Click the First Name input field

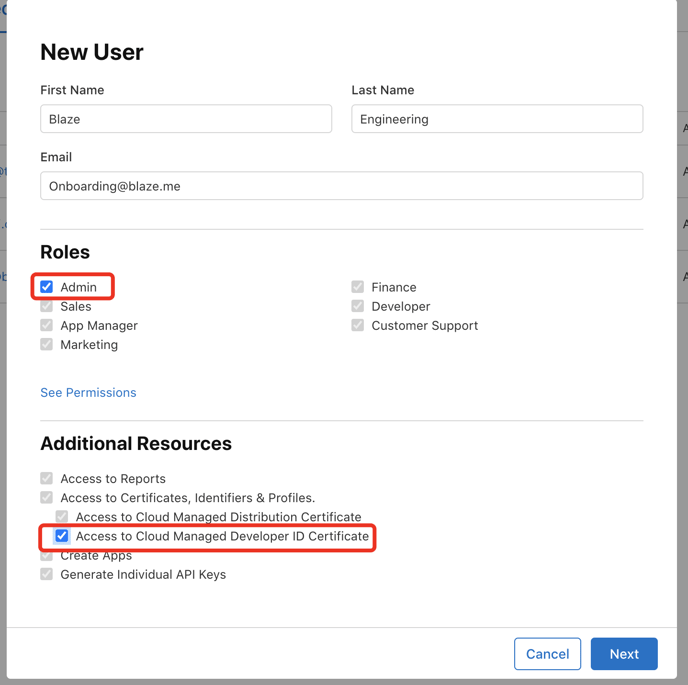[x=186, y=119]
